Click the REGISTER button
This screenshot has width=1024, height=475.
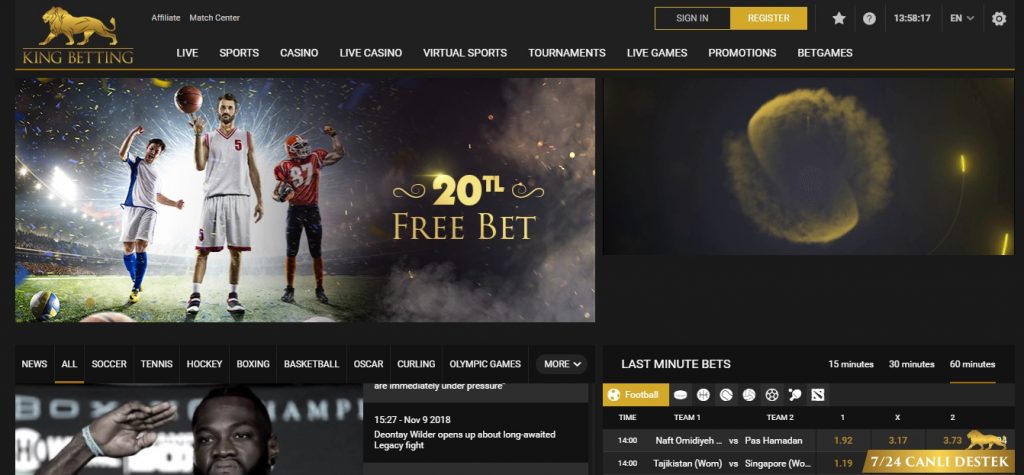pos(769,18)
